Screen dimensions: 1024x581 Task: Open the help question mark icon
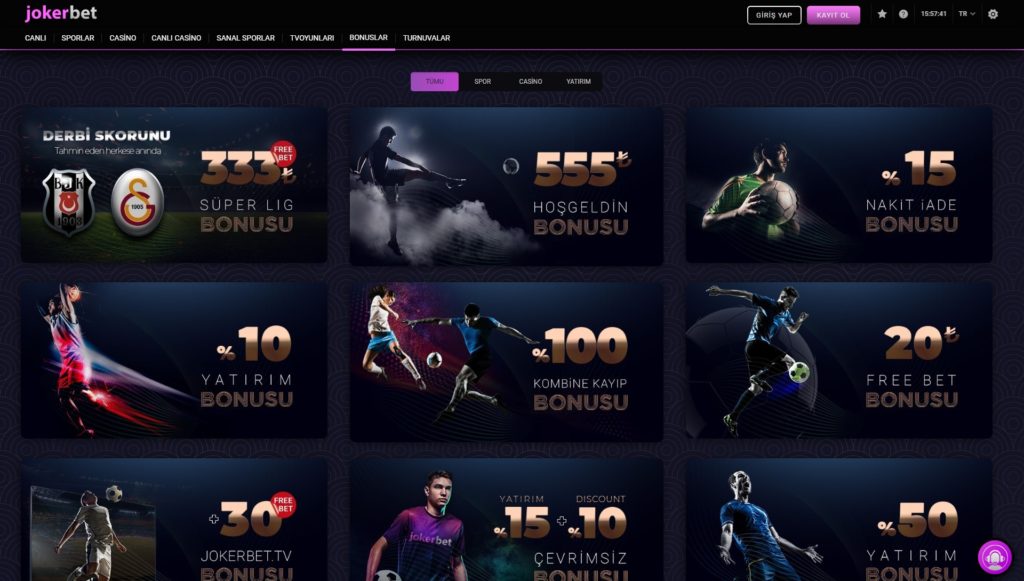(x=903, y=14)
